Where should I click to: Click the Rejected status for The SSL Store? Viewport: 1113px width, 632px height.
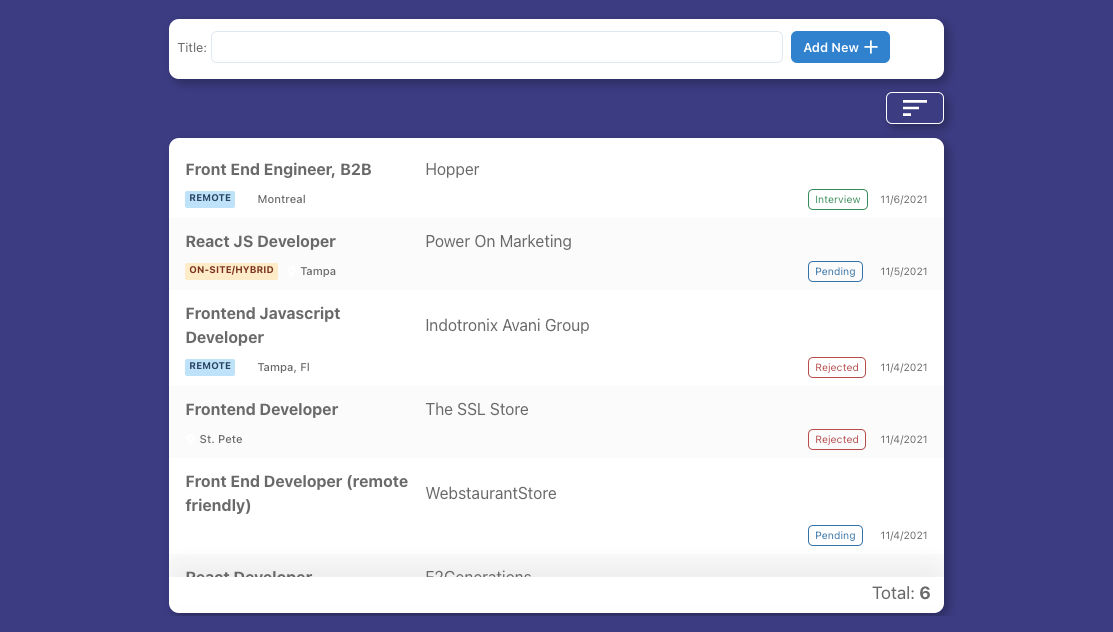(836, 439)
